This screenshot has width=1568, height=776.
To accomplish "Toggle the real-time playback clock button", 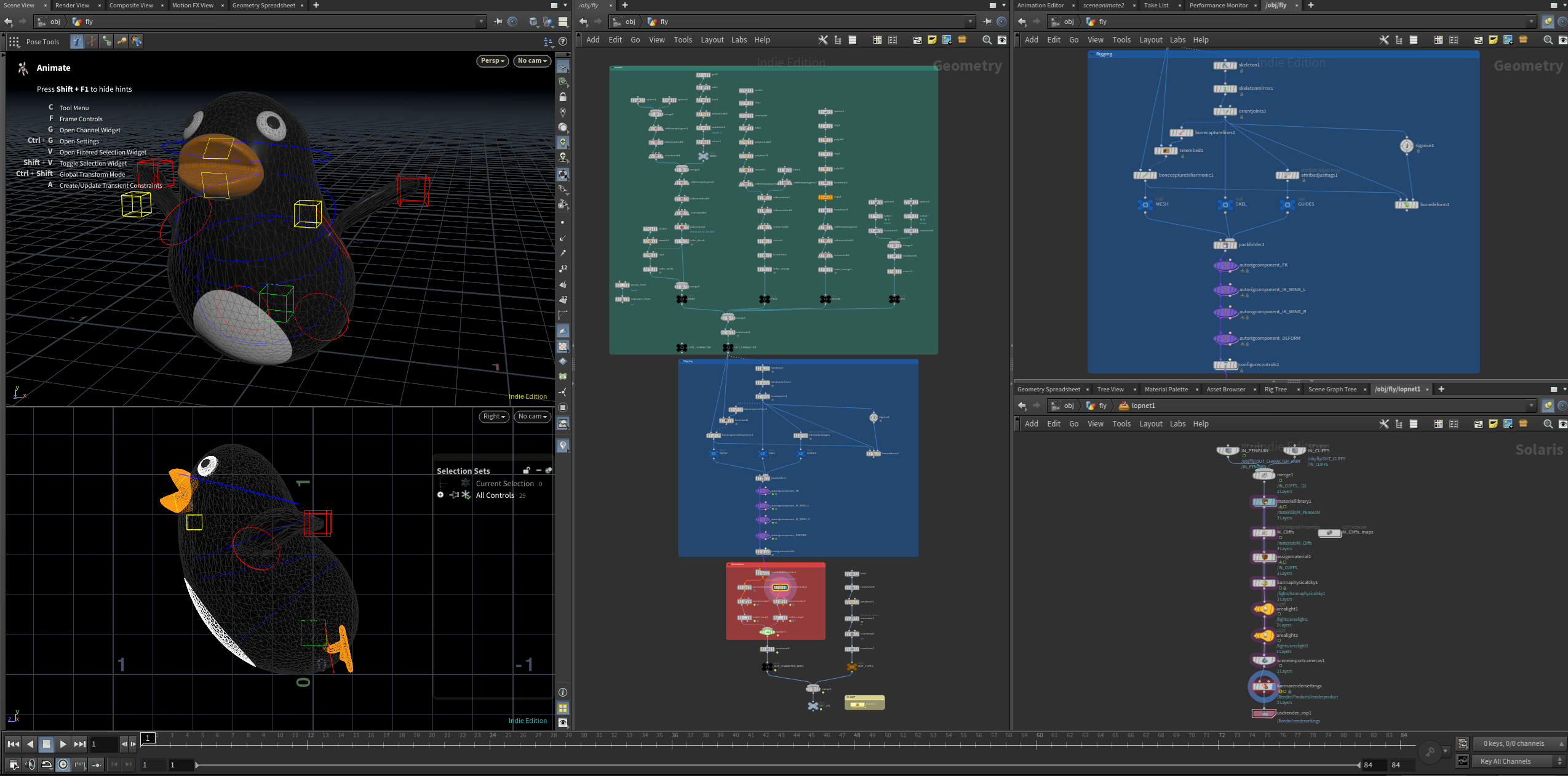I will pos(63,764).
